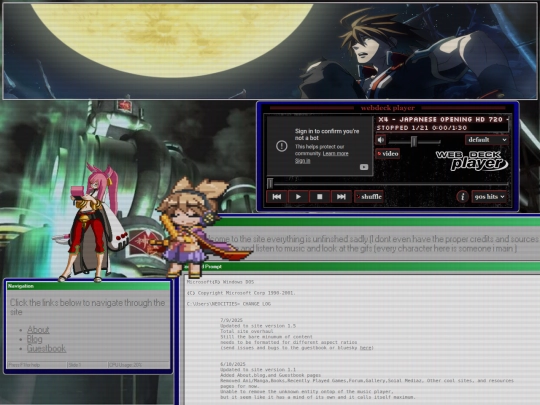Image resolution: width=540 pixels, height=405 pixels.
Task: Click the Navigation window title bar
Action: (x=88, y=286)
